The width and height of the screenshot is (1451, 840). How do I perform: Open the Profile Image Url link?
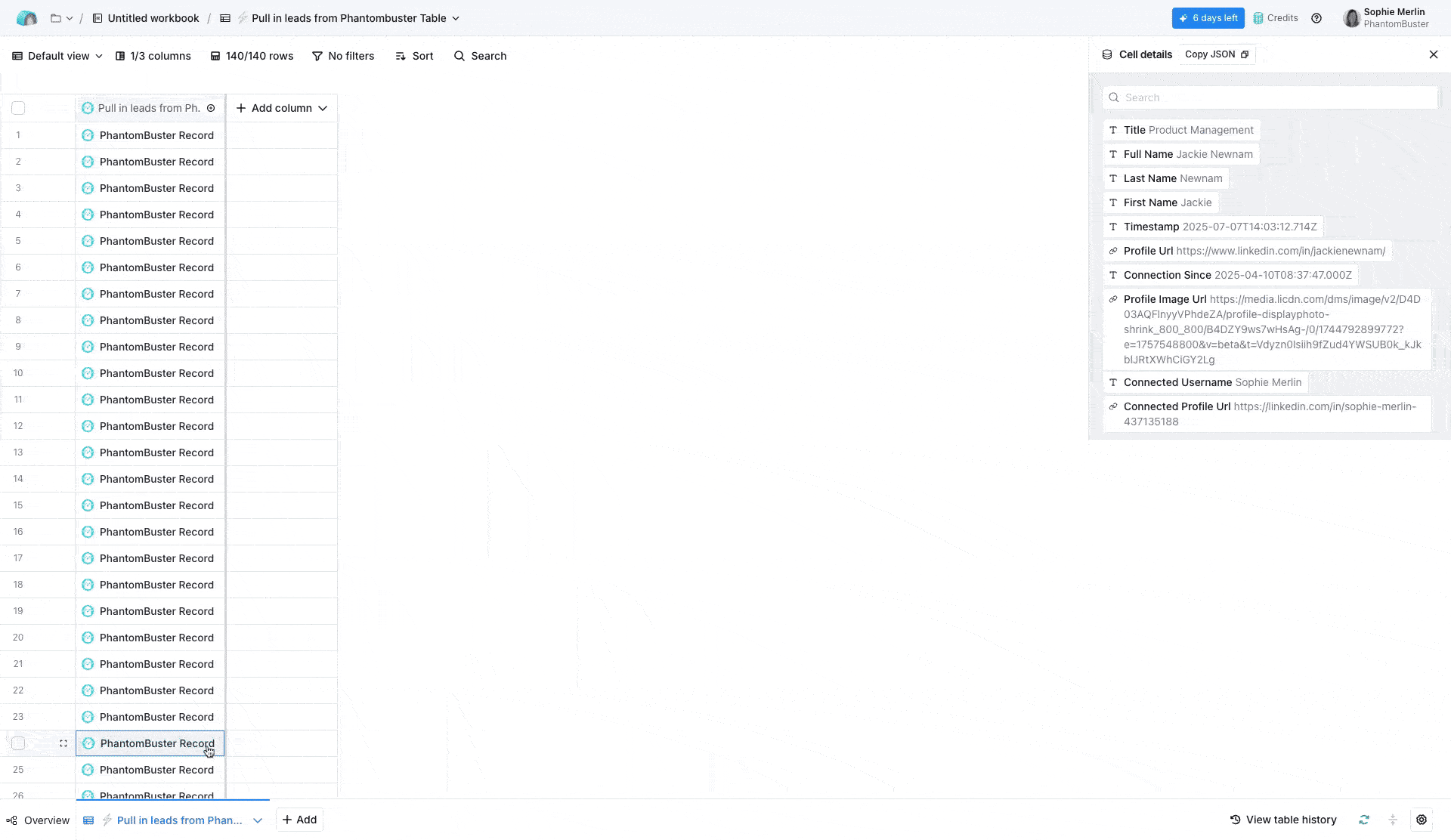coord(1273,329)
